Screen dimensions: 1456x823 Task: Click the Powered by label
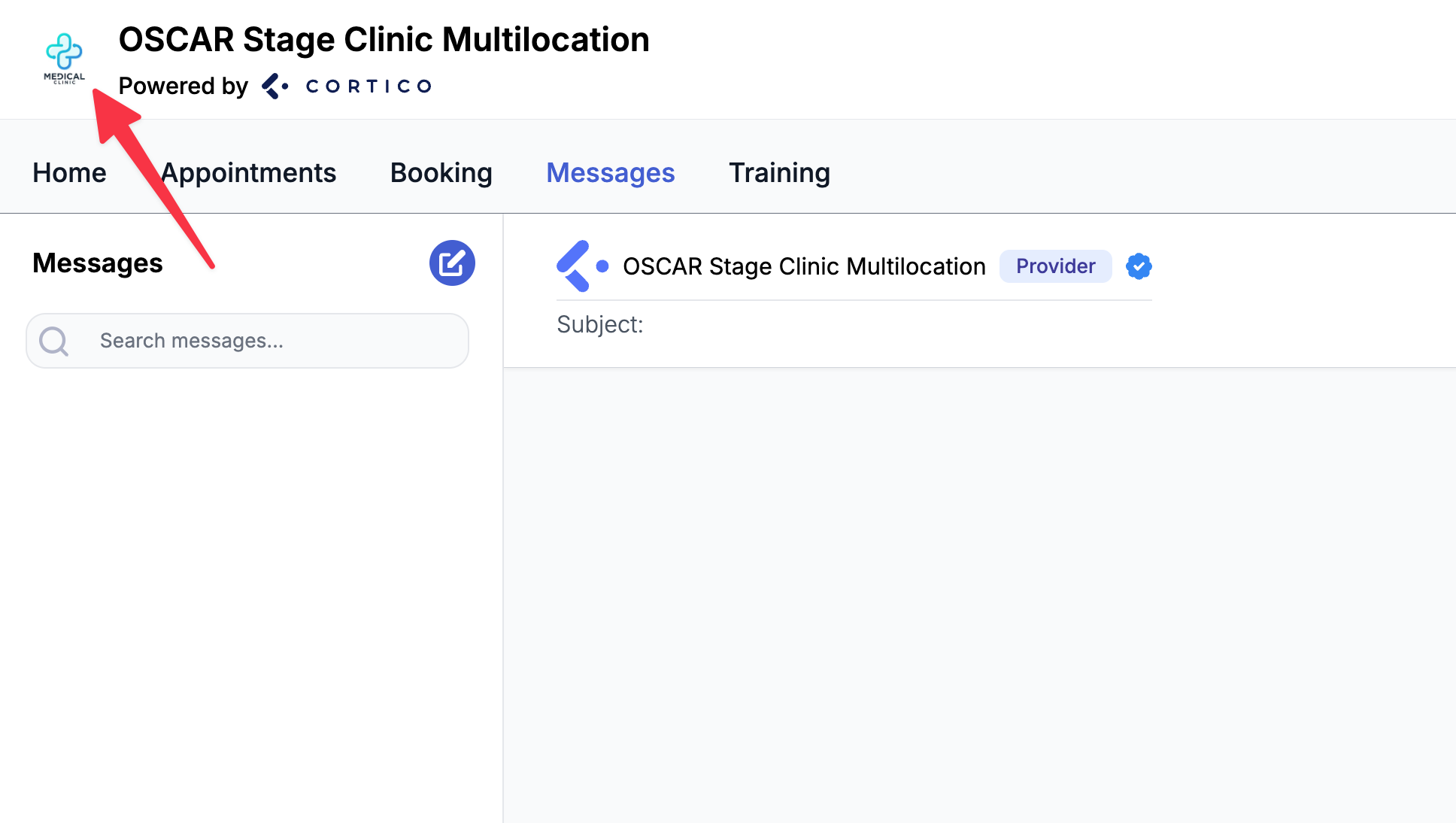pos(183,87)
